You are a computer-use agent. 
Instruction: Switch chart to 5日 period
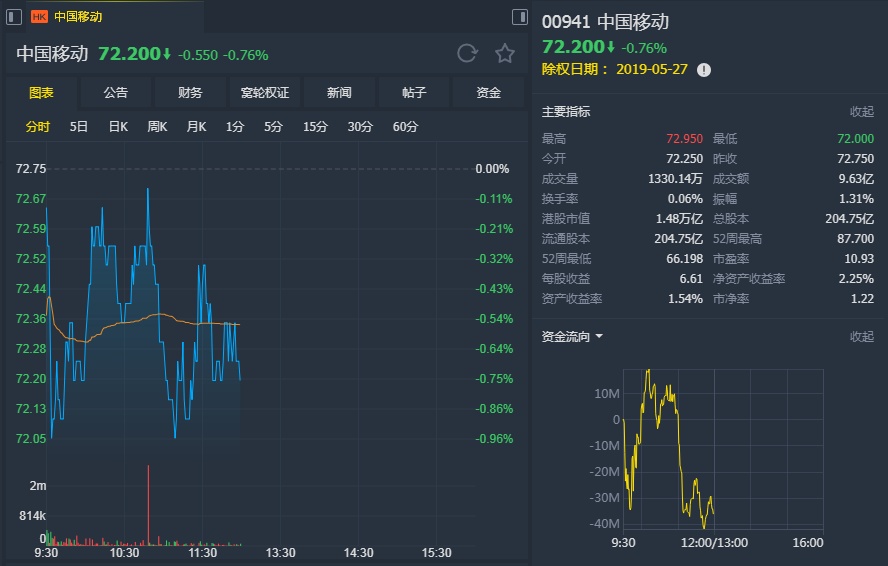[x=79, y=127]
